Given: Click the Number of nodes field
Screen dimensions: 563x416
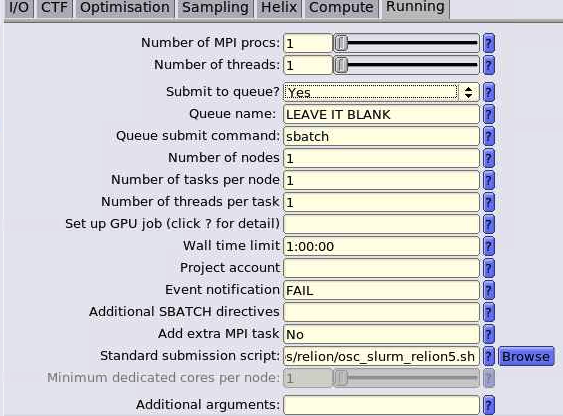Looking at the screenshot, I should 381,158.
